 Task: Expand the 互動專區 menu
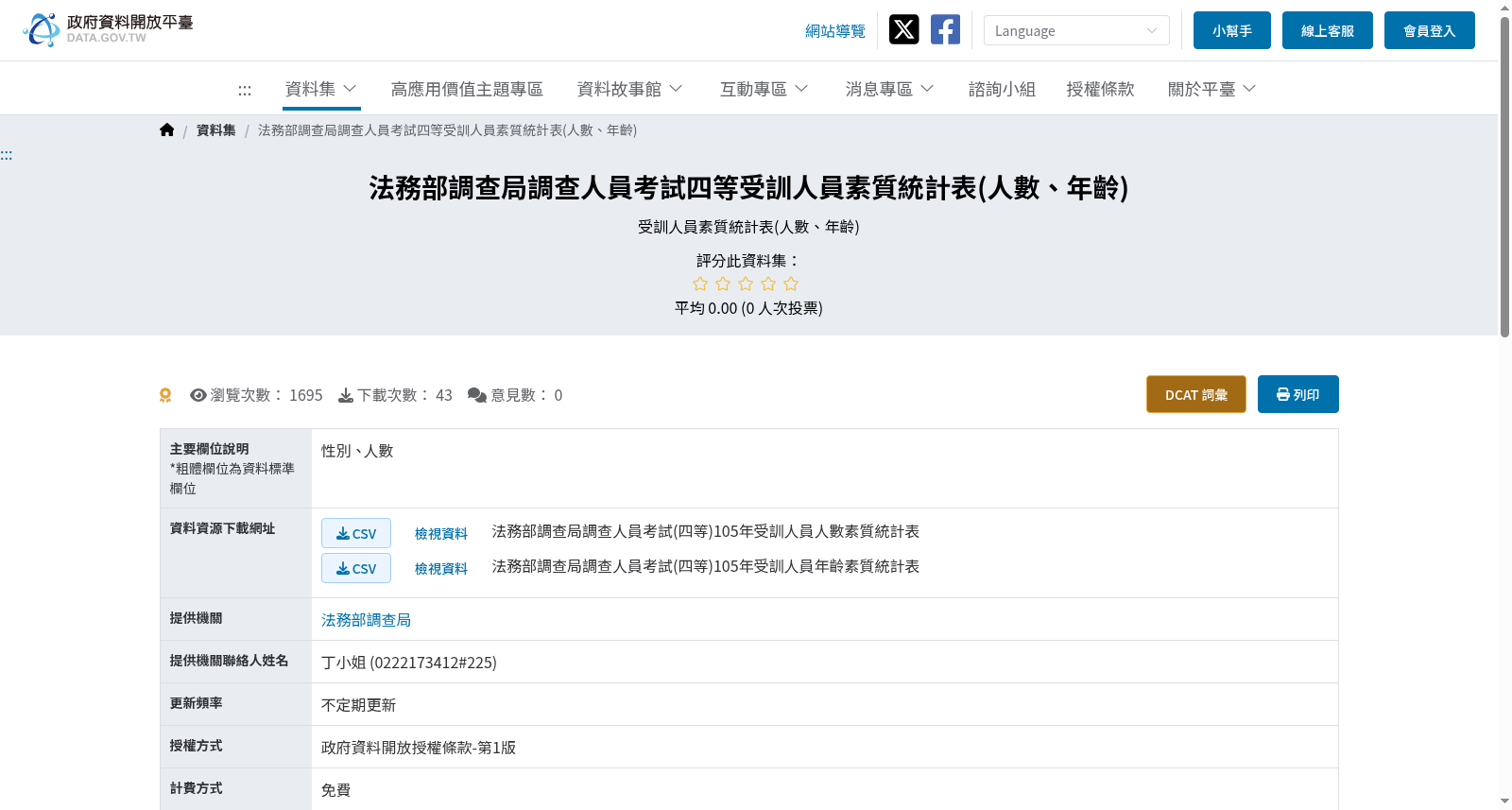tap(764, 89)
